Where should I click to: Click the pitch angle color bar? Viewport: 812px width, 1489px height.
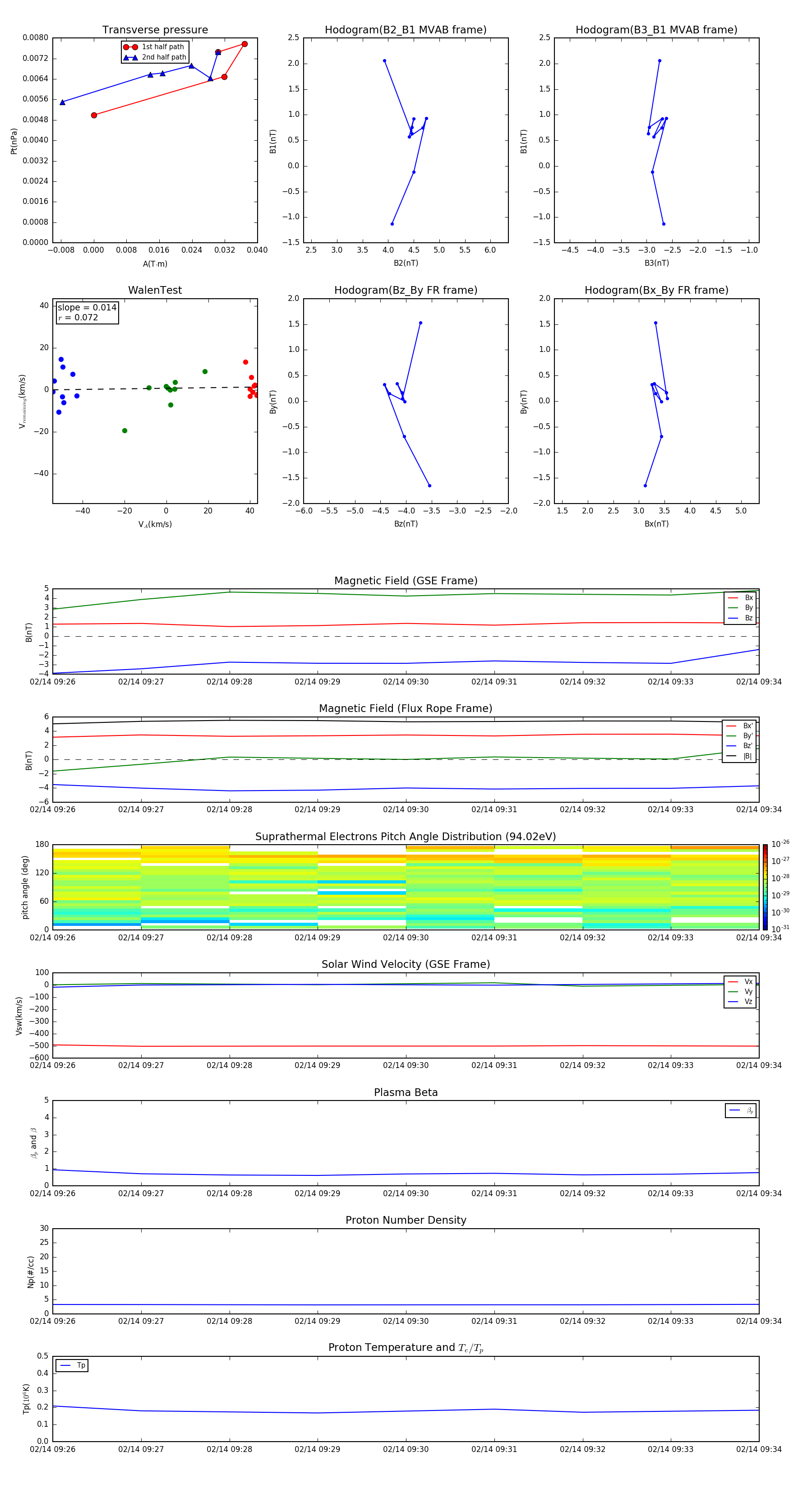pos(765,887)
